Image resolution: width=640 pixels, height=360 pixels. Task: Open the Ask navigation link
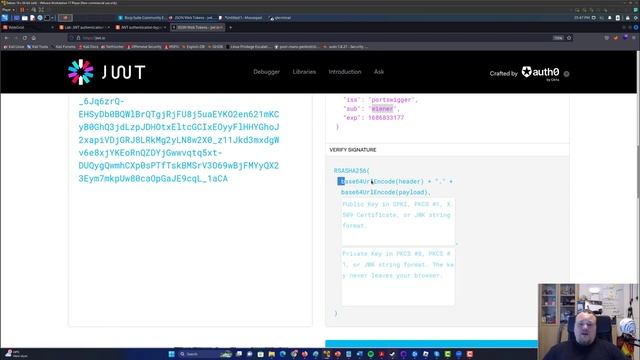(x=379, y=72)
